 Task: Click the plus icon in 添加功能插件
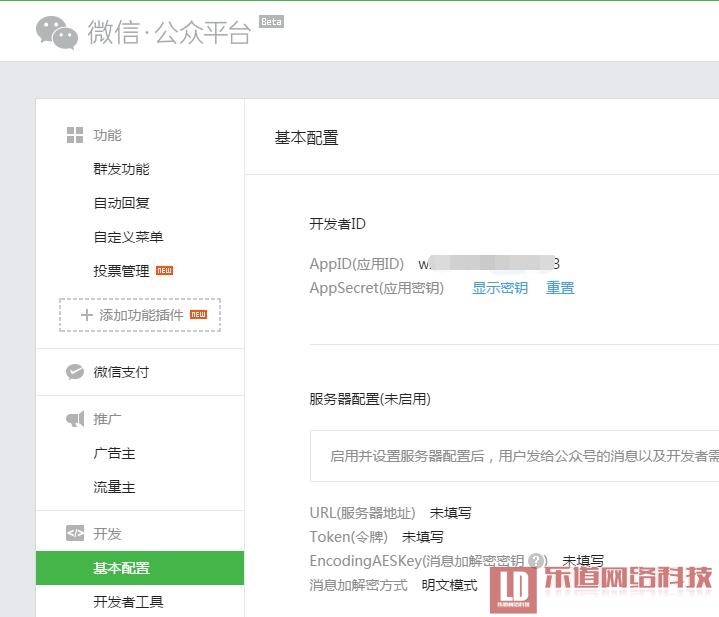pyautogui.click(x=87, y=315)
